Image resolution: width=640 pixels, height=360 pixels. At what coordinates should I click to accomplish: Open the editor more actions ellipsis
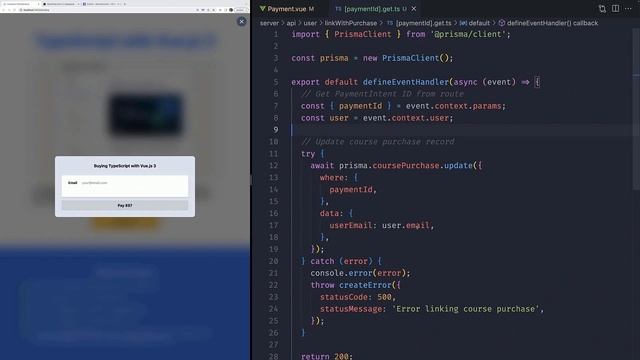point(628,9)
